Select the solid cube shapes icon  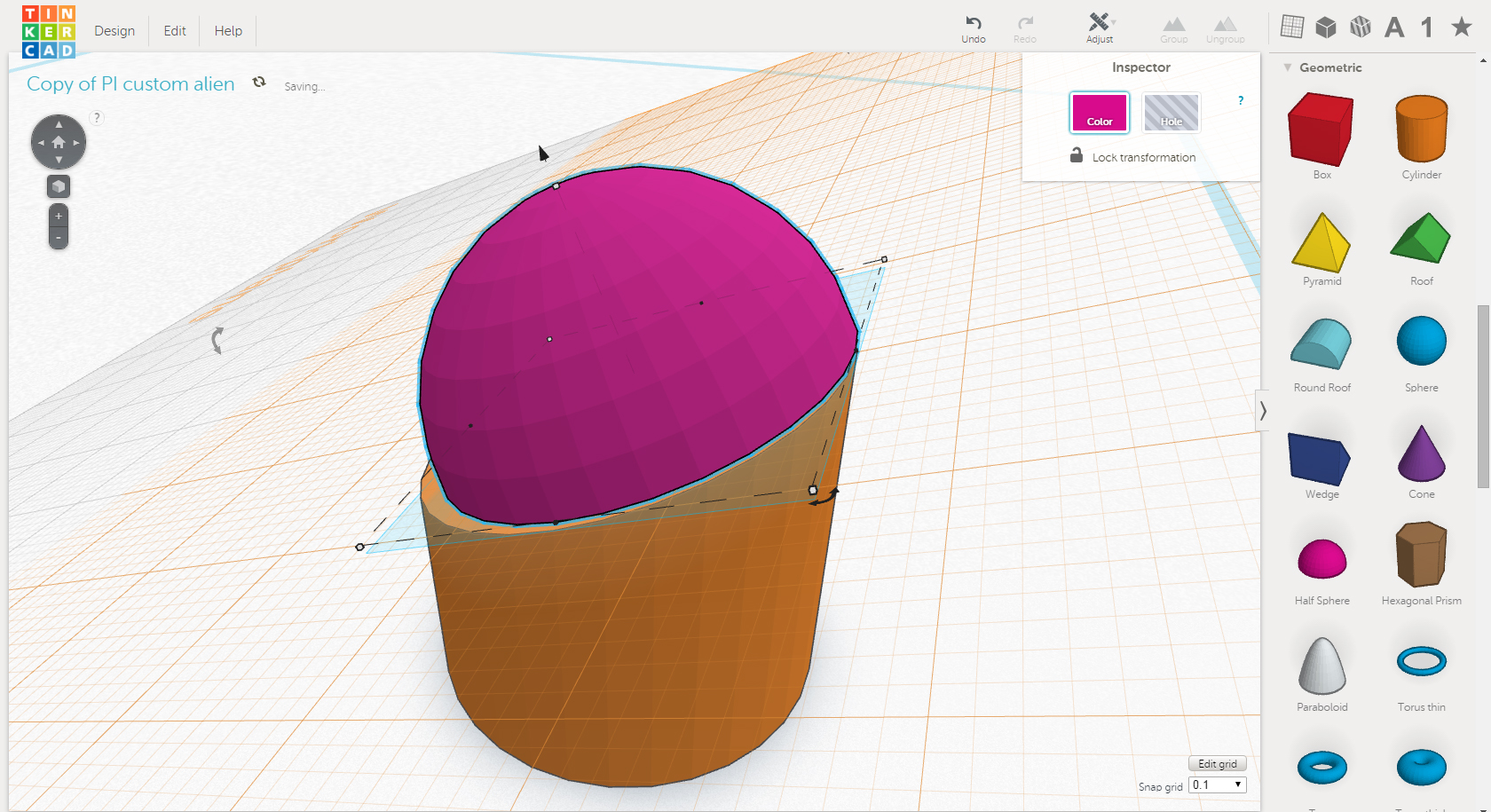[x=1326, y=28]
